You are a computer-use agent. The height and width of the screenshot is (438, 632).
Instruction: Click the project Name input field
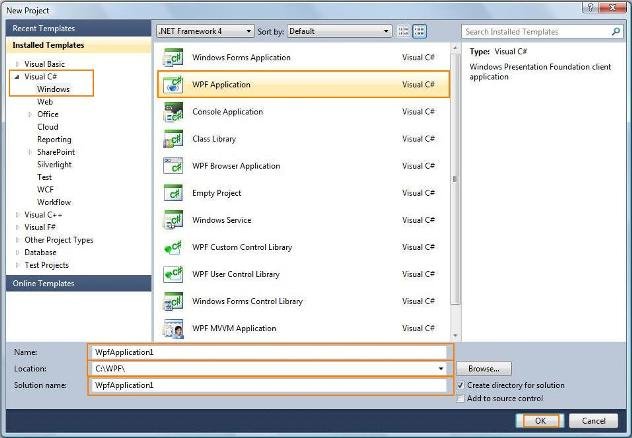click(x=270, y=352)
